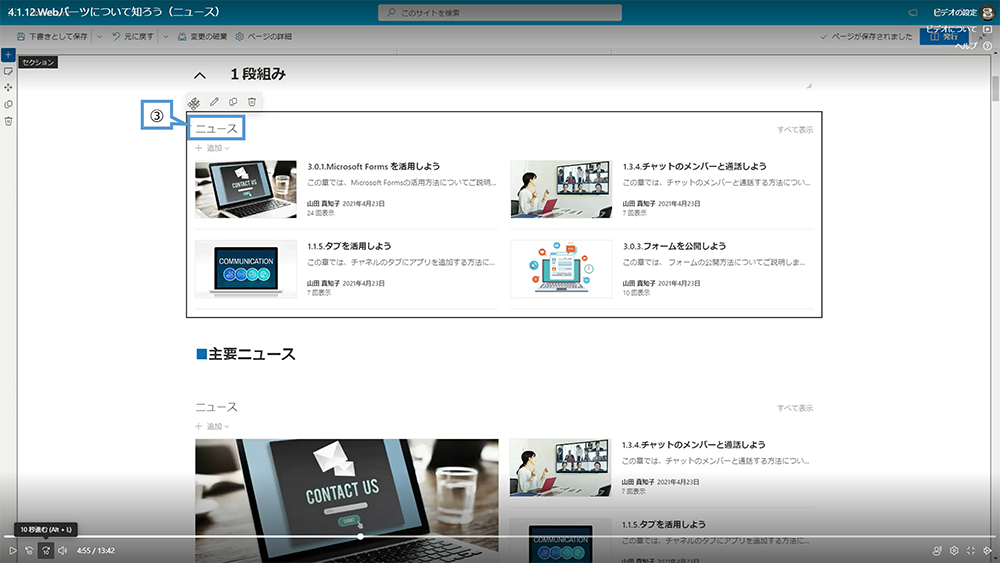Open 追加 dropdown in first news web part

[x=212, y=148]
